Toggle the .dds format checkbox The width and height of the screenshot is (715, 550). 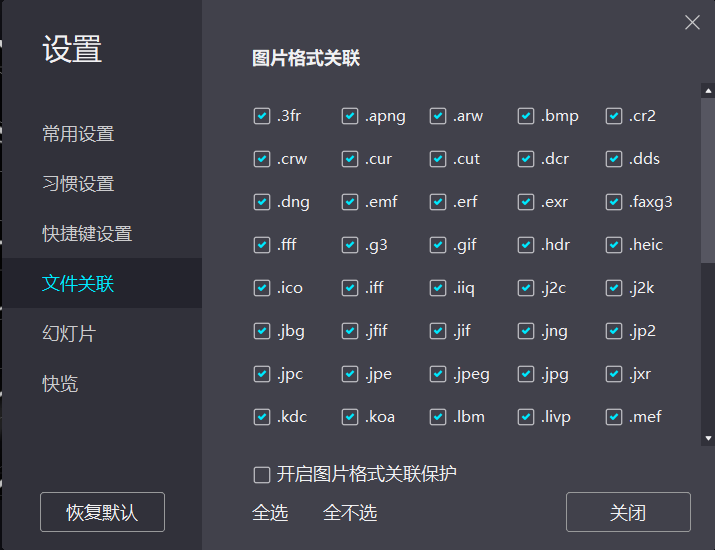click(614, 159)
